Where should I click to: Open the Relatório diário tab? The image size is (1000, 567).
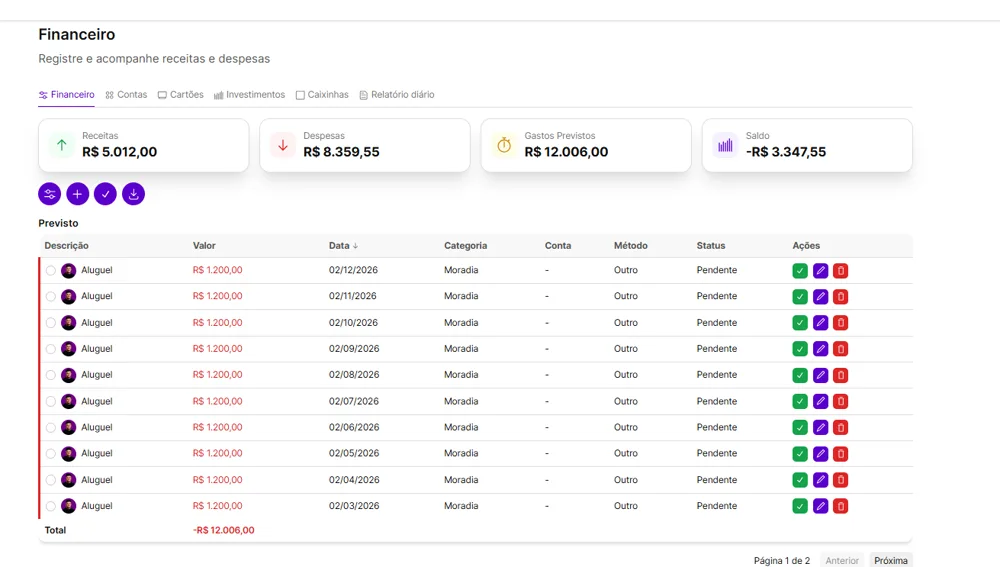pos(397,94)
